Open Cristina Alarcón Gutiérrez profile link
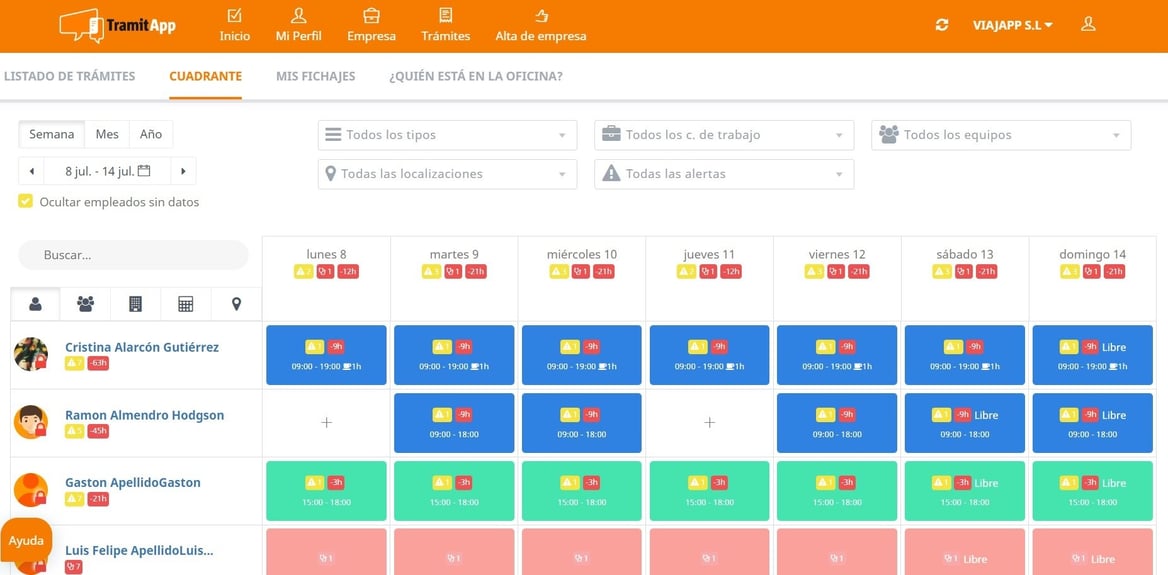1168x575 pixels. click(x=142, y=347)
